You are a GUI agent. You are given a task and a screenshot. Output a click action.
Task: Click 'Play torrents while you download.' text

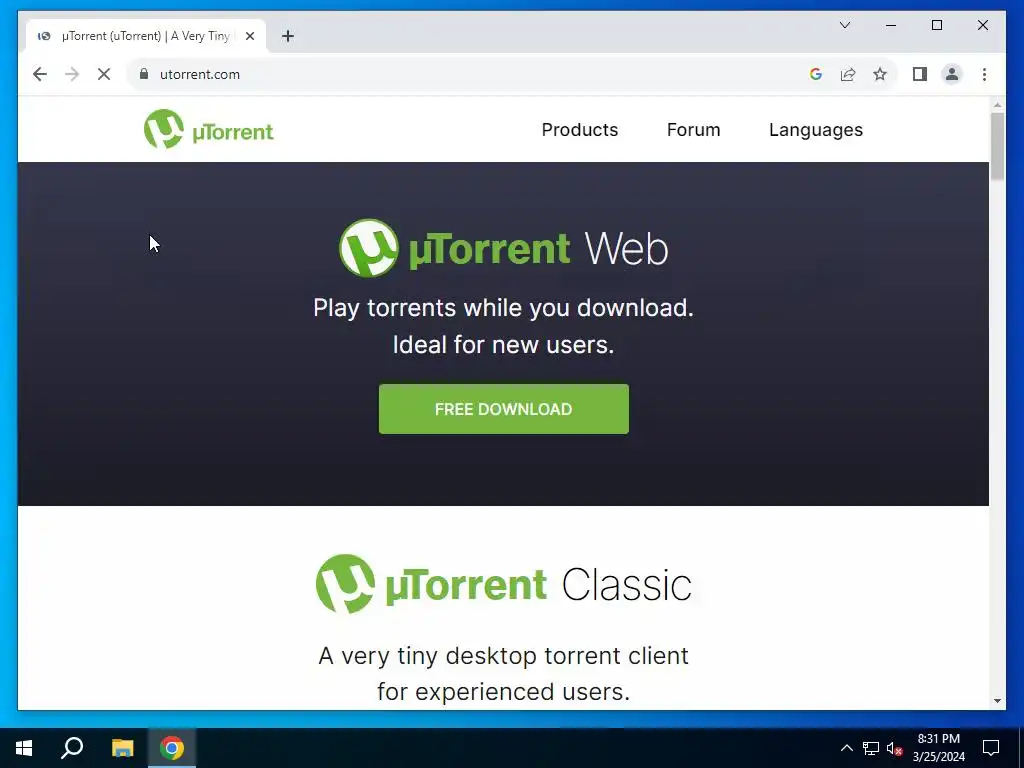[504, 308]
